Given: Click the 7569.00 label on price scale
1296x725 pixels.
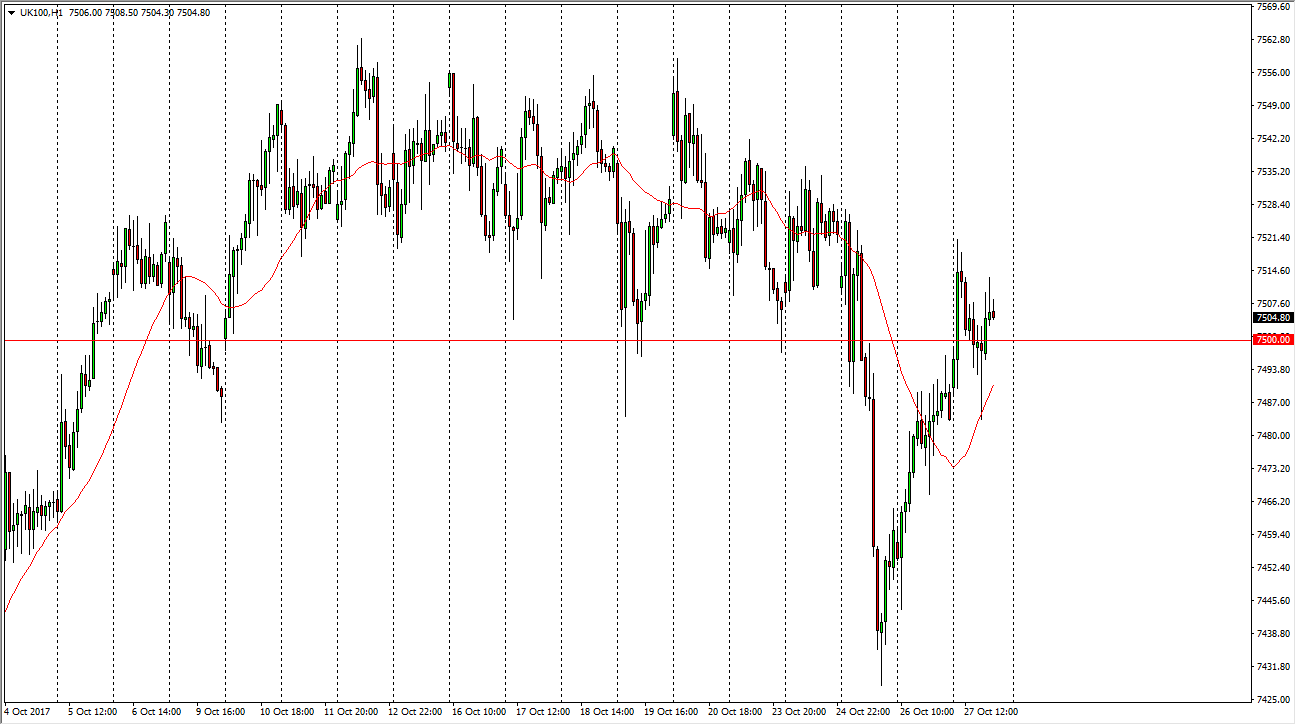Looking at the screenshot, I should click(x=1272, y=7).
